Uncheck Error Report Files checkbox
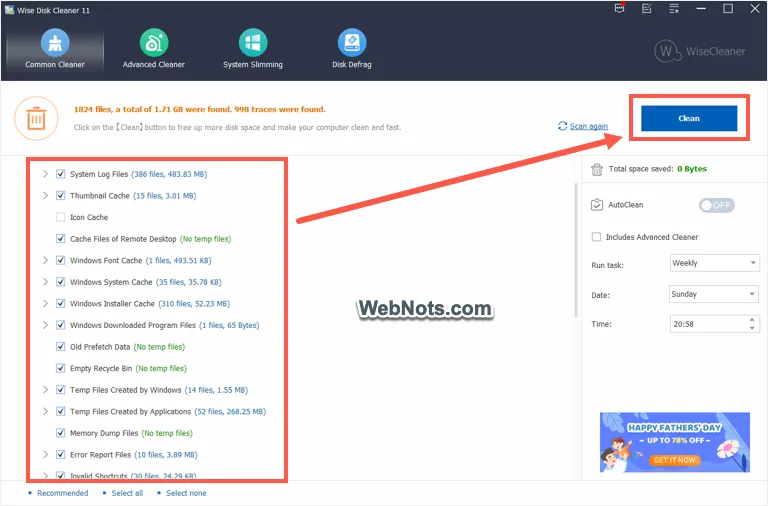The height and width of the screenshot is (506, 768). (60, 455)
